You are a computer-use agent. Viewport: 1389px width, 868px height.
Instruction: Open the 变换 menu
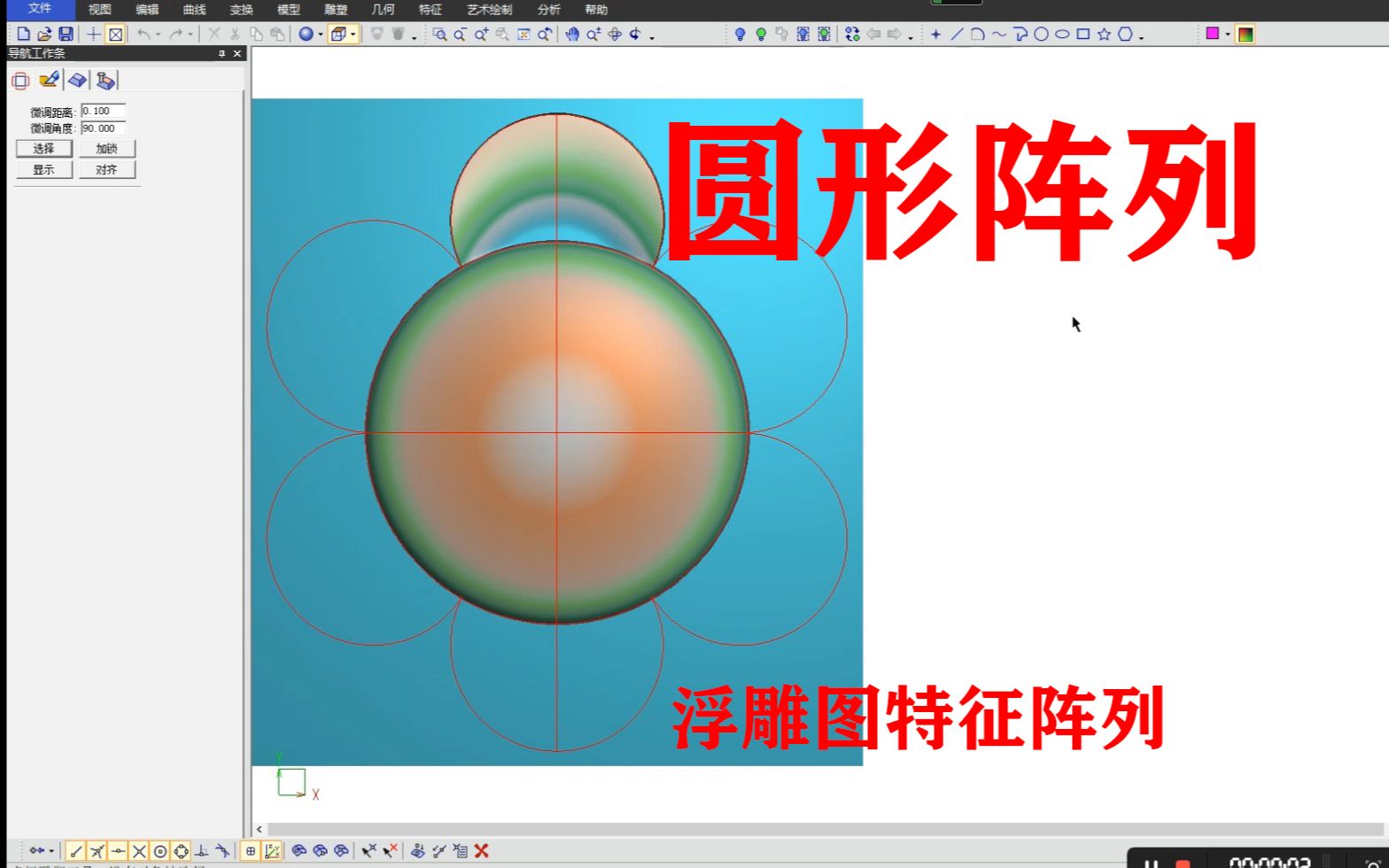(241, 10)
